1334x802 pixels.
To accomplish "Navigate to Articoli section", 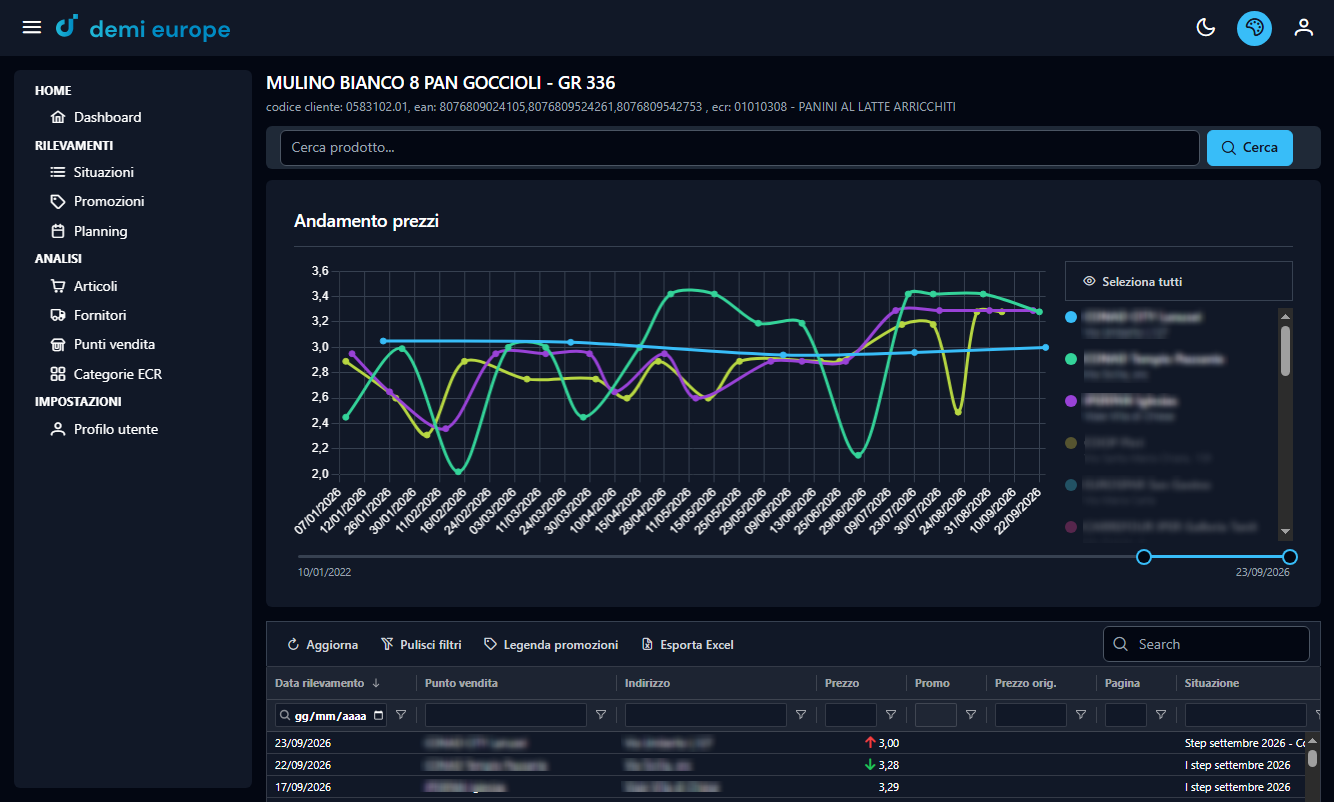I will pyautogui.click(x=84, y=286).
